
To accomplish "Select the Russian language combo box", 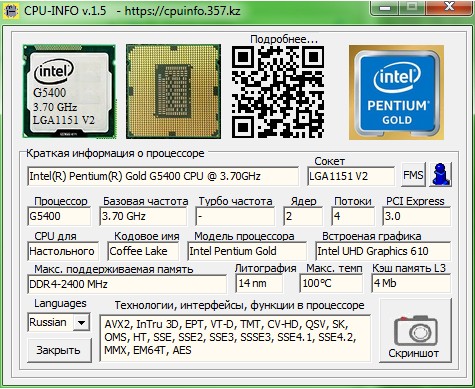I will point(58,322).
